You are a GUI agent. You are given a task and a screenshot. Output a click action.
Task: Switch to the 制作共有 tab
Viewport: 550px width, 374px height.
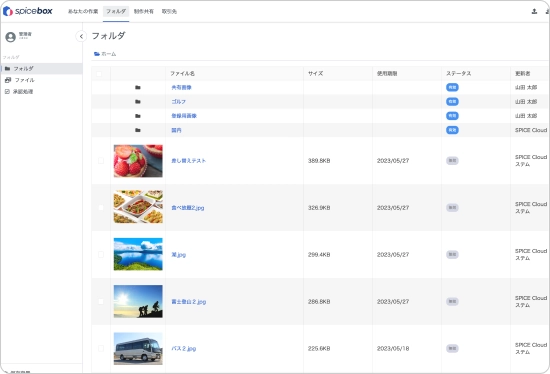click(143, 11)
